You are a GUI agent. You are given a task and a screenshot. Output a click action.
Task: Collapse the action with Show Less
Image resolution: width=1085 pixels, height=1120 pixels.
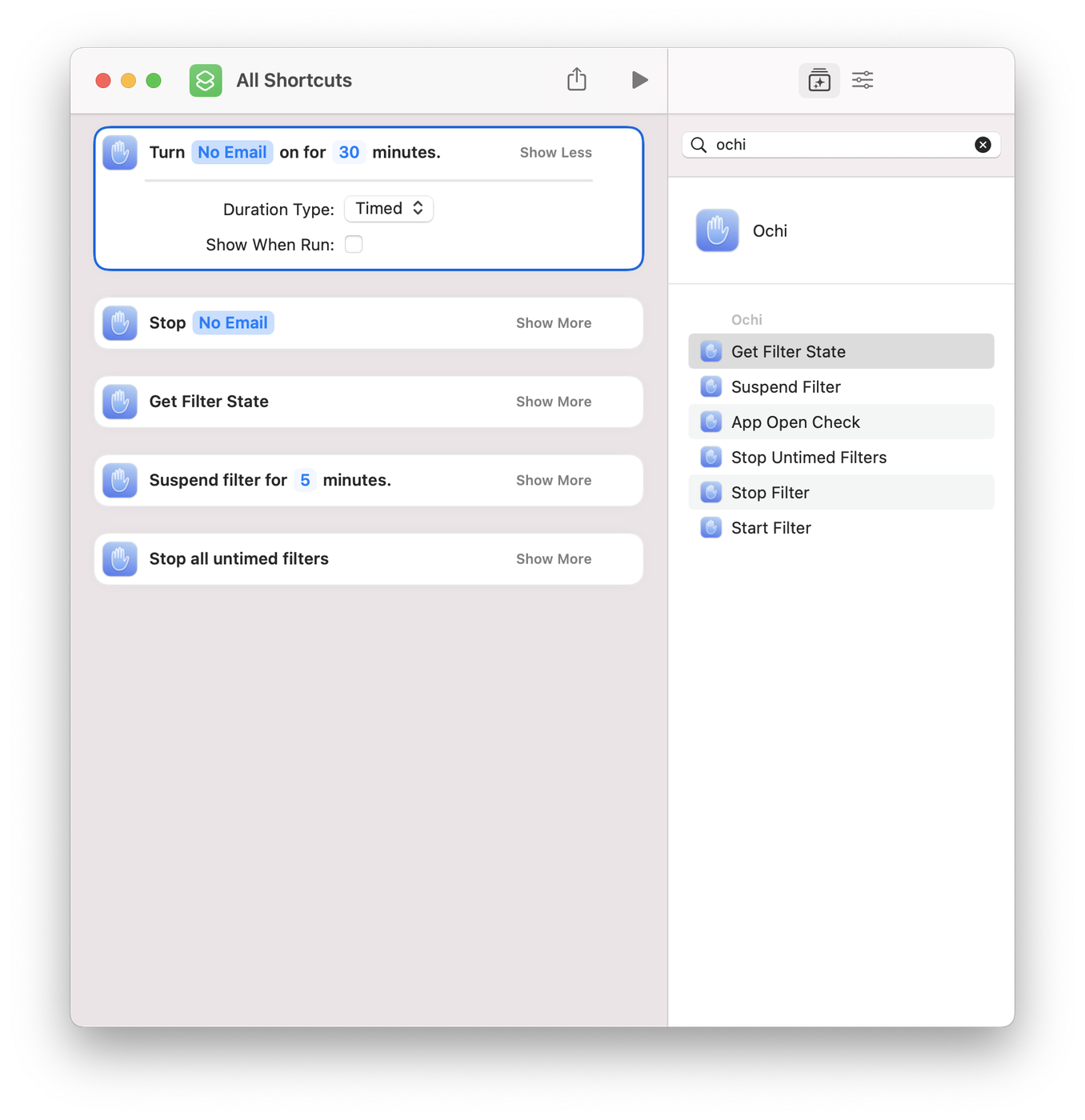coord(555,153)
